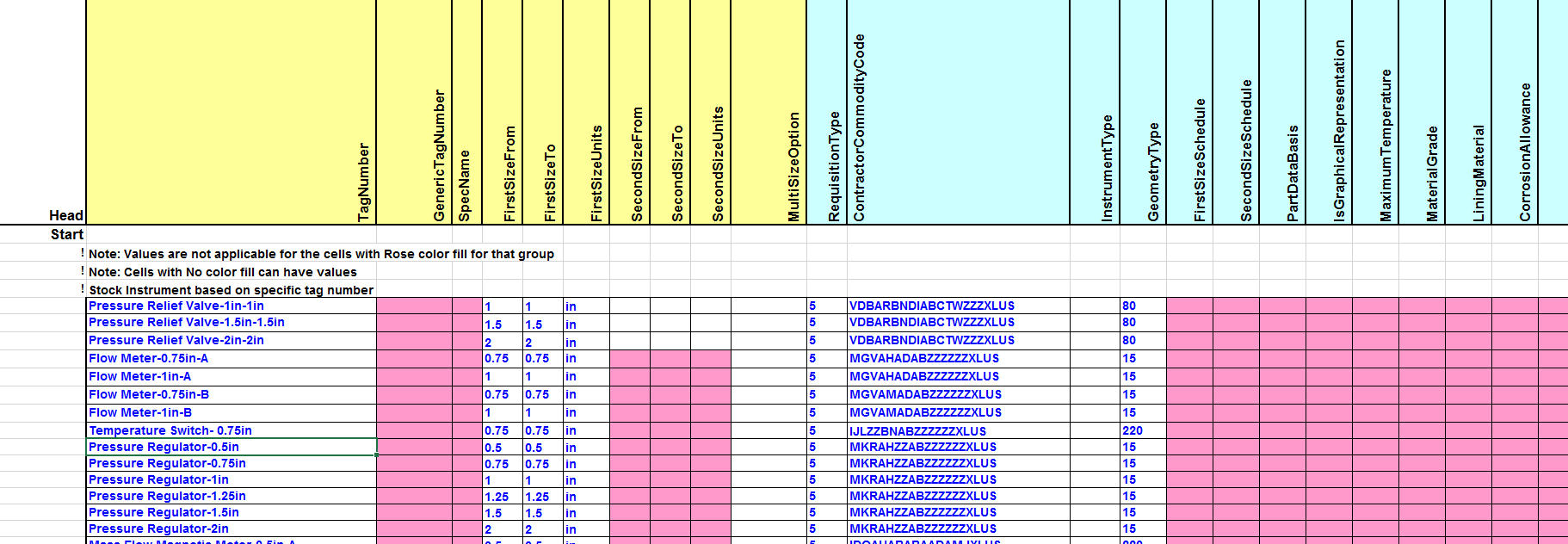Click the LiningMaterial header cell

point(1468,112)
